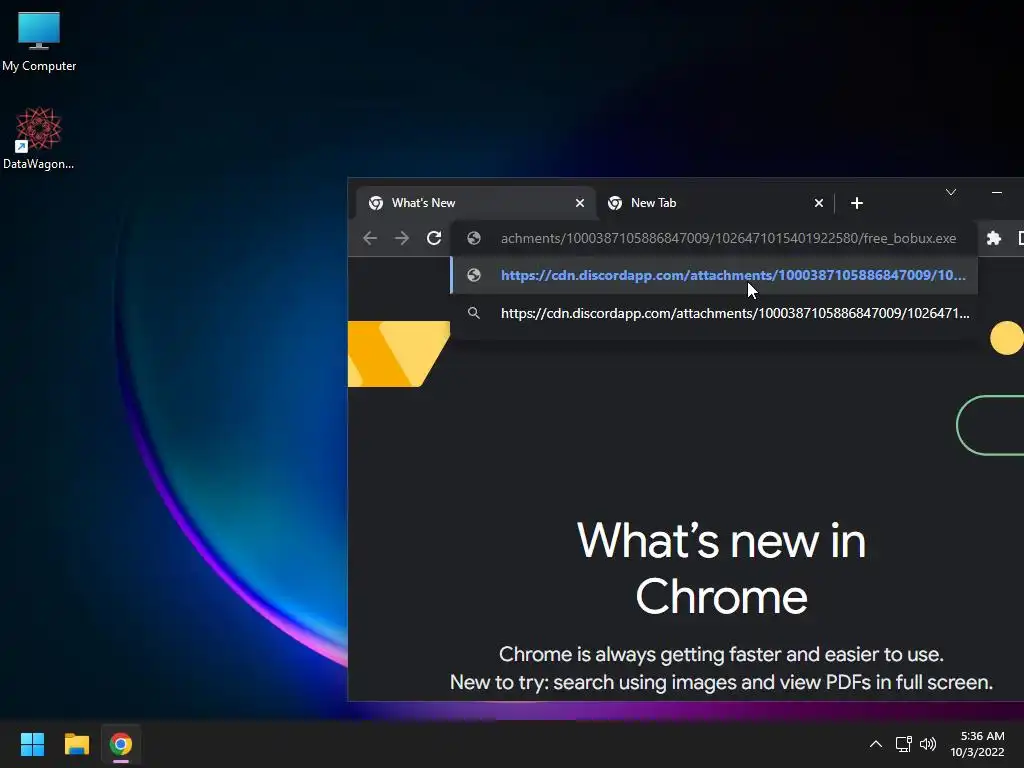Select the cdn.discordapp.com search suggestion
1024x768 pixels.
714,313
